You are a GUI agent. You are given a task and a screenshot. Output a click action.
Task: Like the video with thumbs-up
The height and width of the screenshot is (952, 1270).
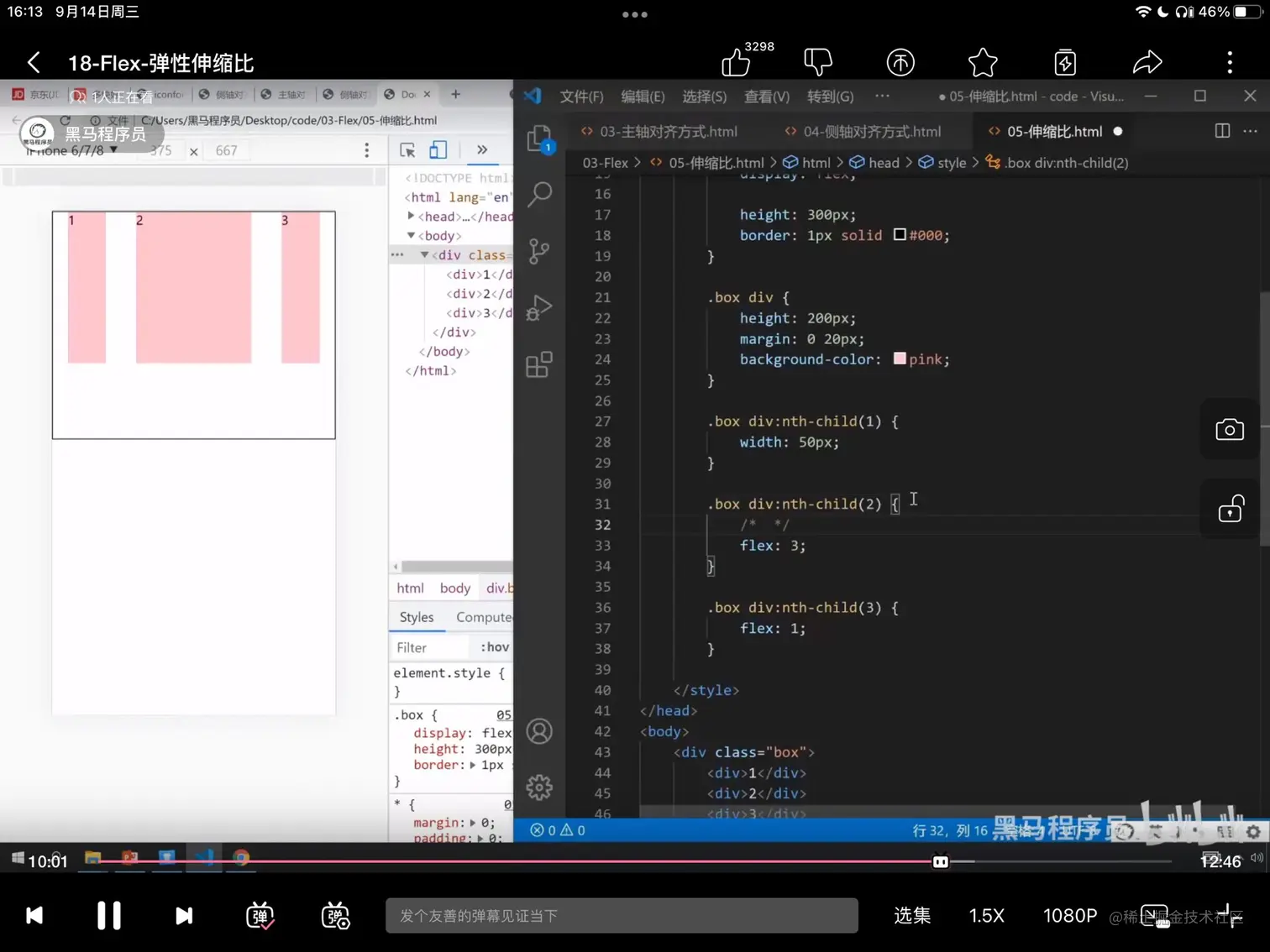[x=737, y=63]
